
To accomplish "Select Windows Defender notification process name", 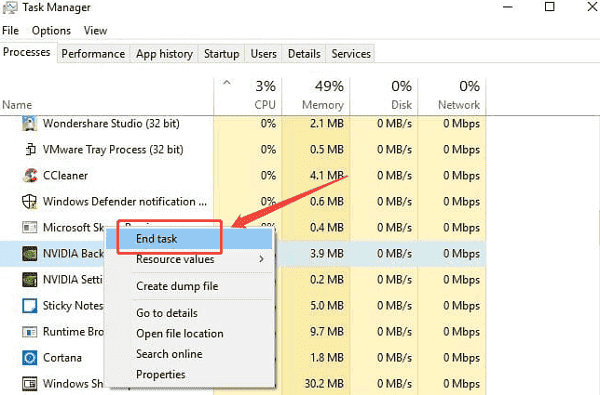I will click(x=125, y=201).
